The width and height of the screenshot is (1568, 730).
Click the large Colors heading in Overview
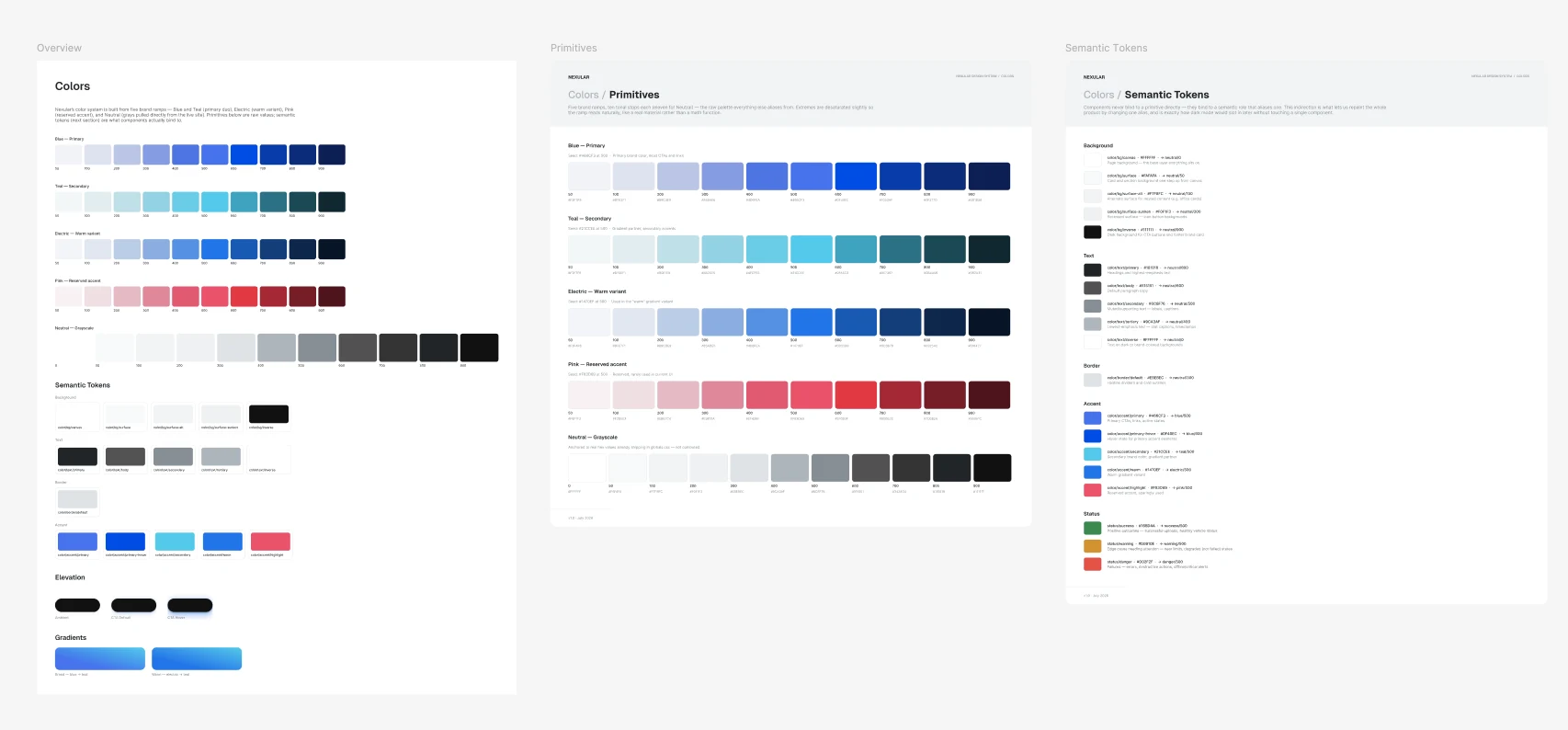(x=73, y=86)
